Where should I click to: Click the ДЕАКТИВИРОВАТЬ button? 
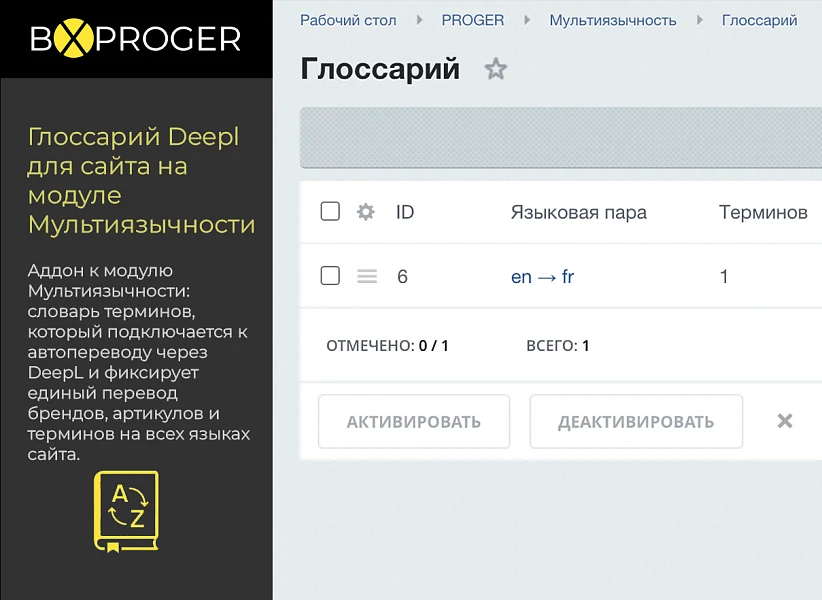coord(636,421)
